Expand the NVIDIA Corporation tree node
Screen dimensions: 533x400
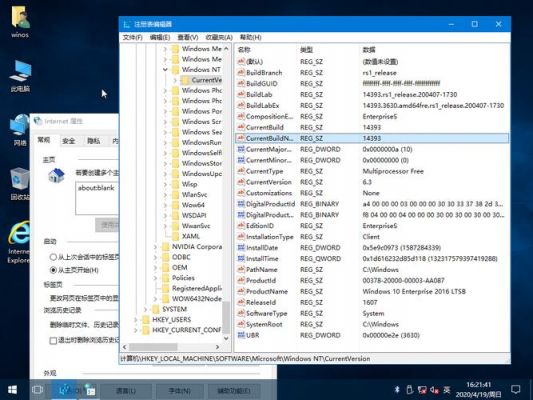pyautogui.click(x=155, y=247)
